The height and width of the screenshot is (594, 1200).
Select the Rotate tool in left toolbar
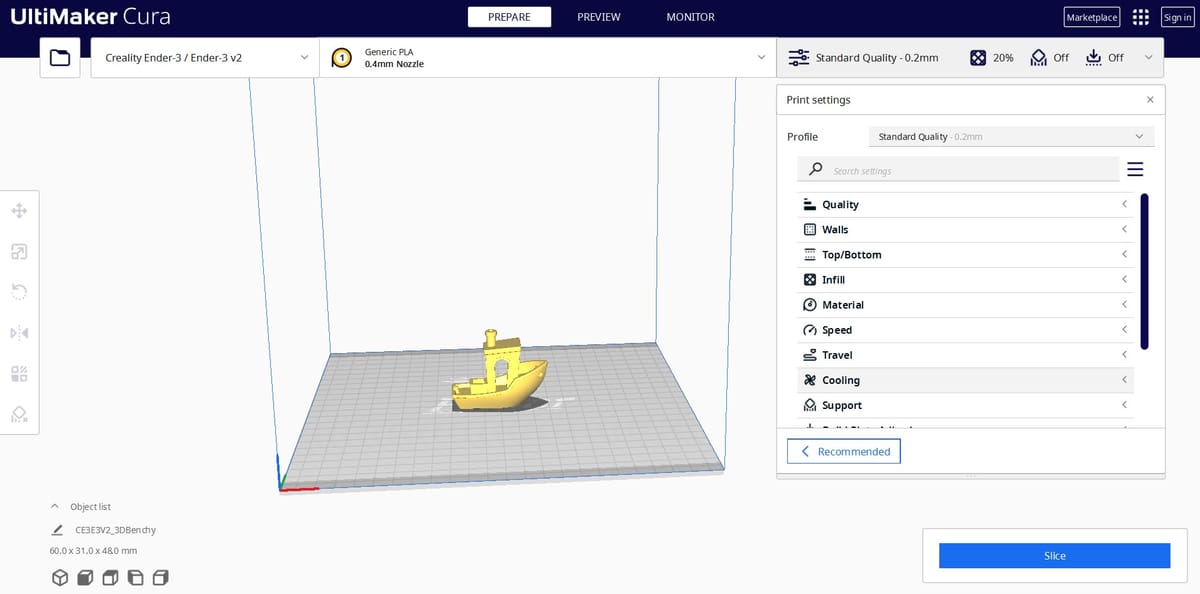point(19,292)
